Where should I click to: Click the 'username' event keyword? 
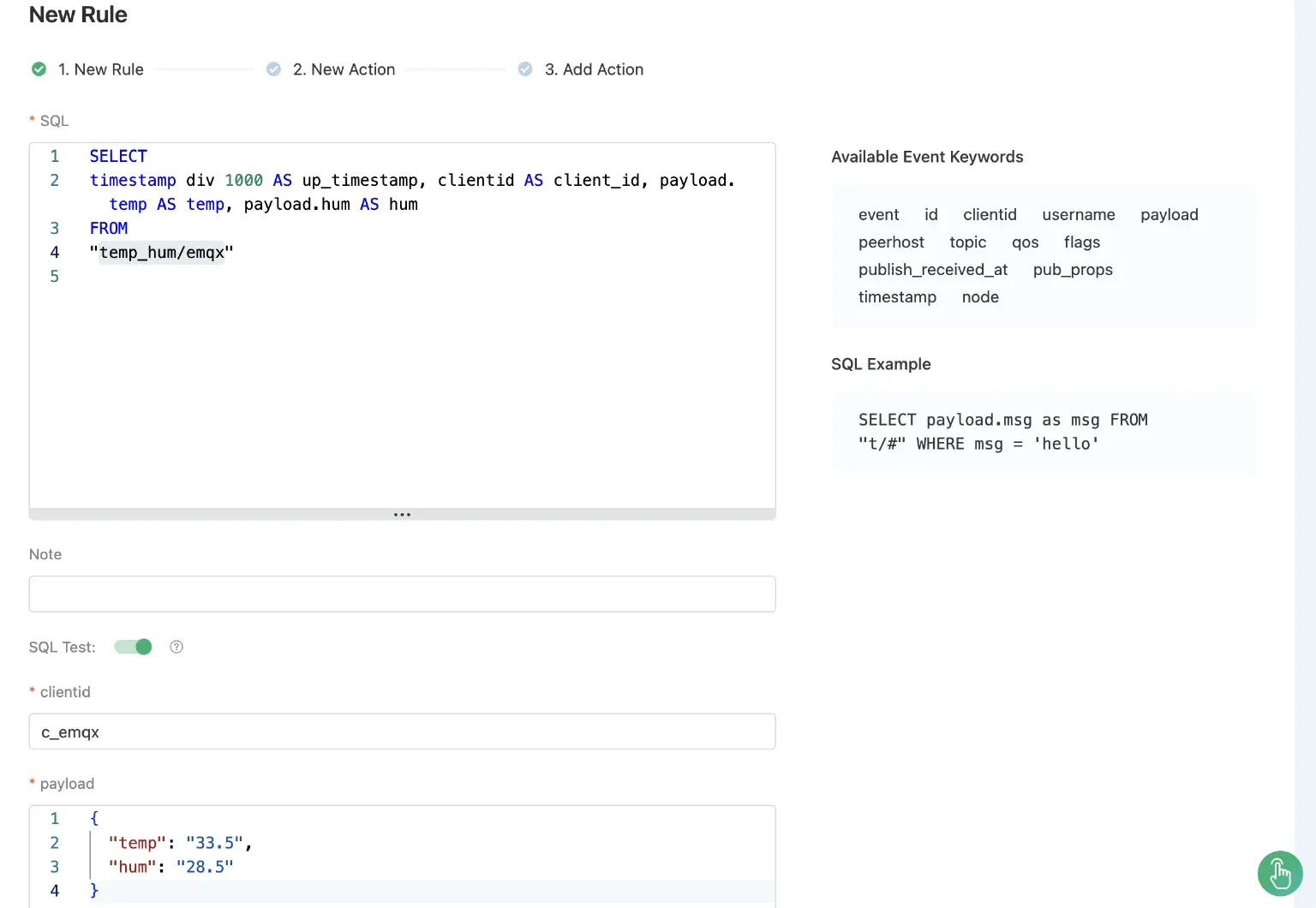pyautogui.click(x=1078, y=215)
